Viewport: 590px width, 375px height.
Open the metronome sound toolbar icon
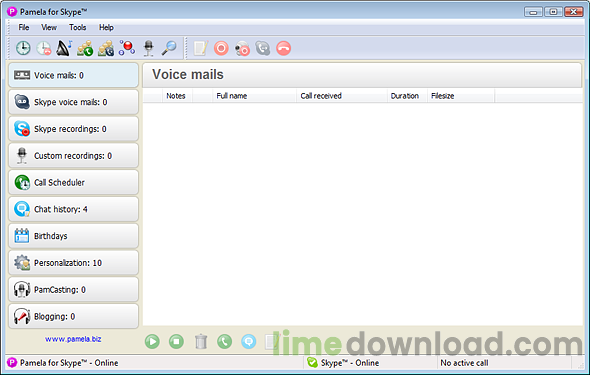pos(64,48)
